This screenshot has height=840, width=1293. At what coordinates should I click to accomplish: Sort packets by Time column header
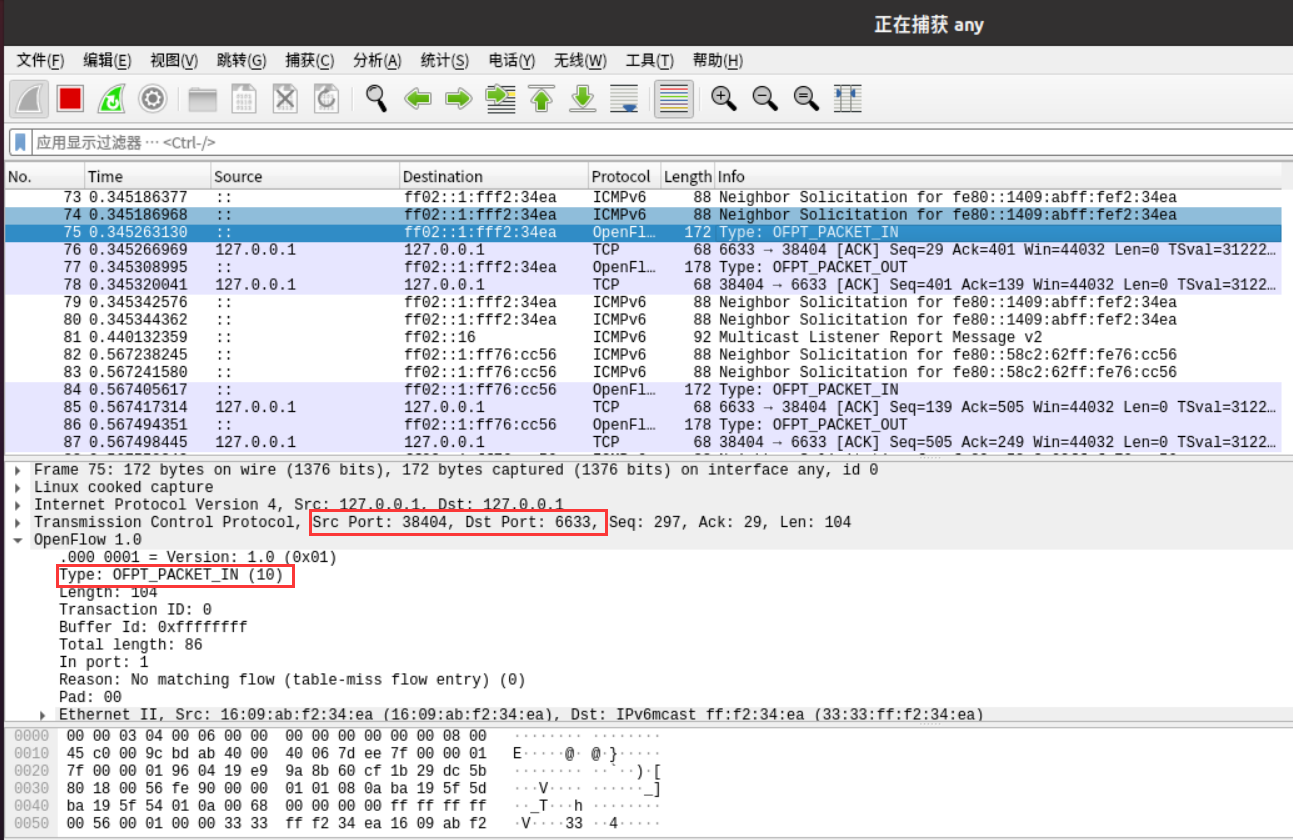click(148, 177)
